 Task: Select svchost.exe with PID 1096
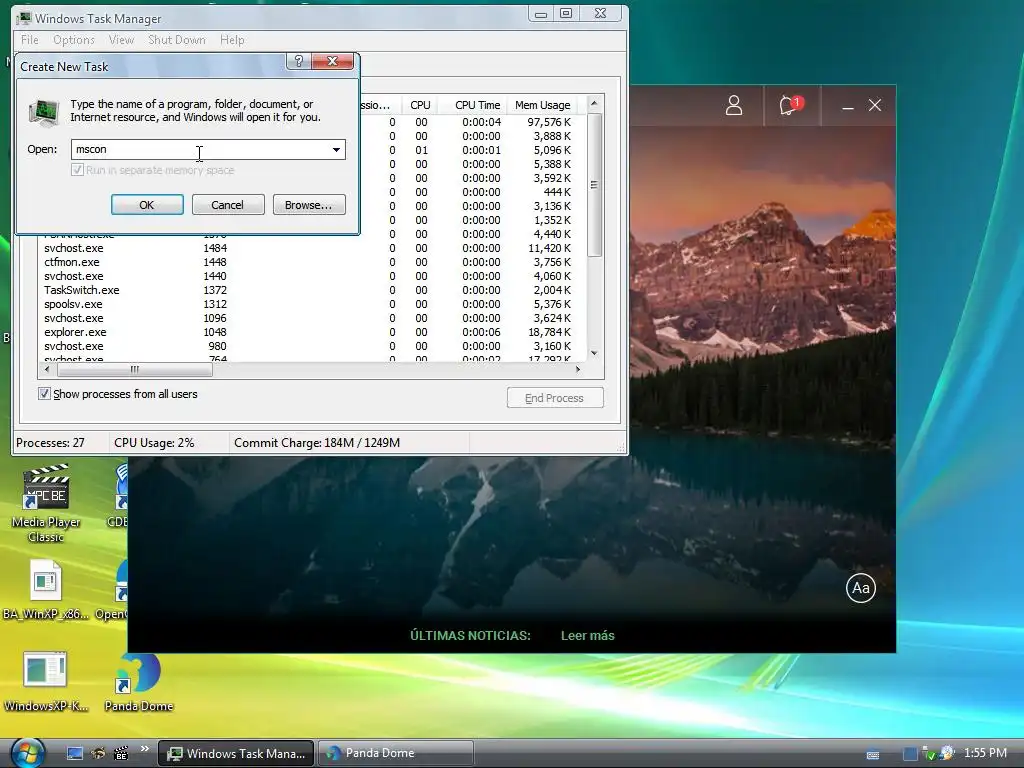click(310, 318)
